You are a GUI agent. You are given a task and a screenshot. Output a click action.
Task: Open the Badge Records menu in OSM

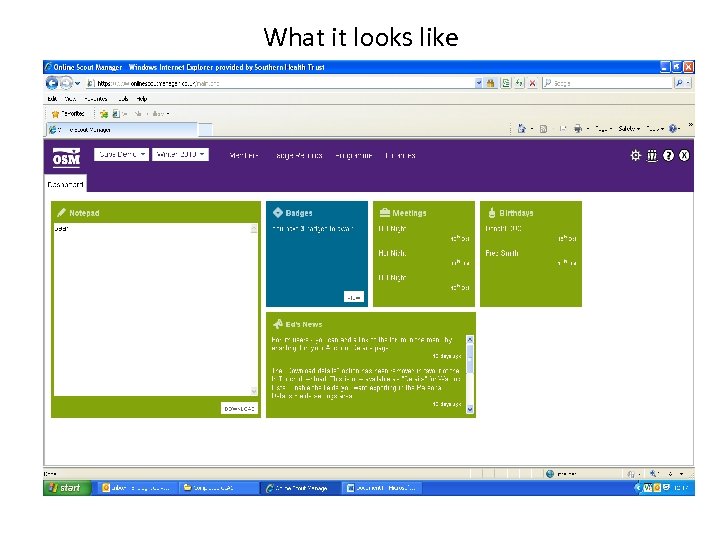[298, 156]
